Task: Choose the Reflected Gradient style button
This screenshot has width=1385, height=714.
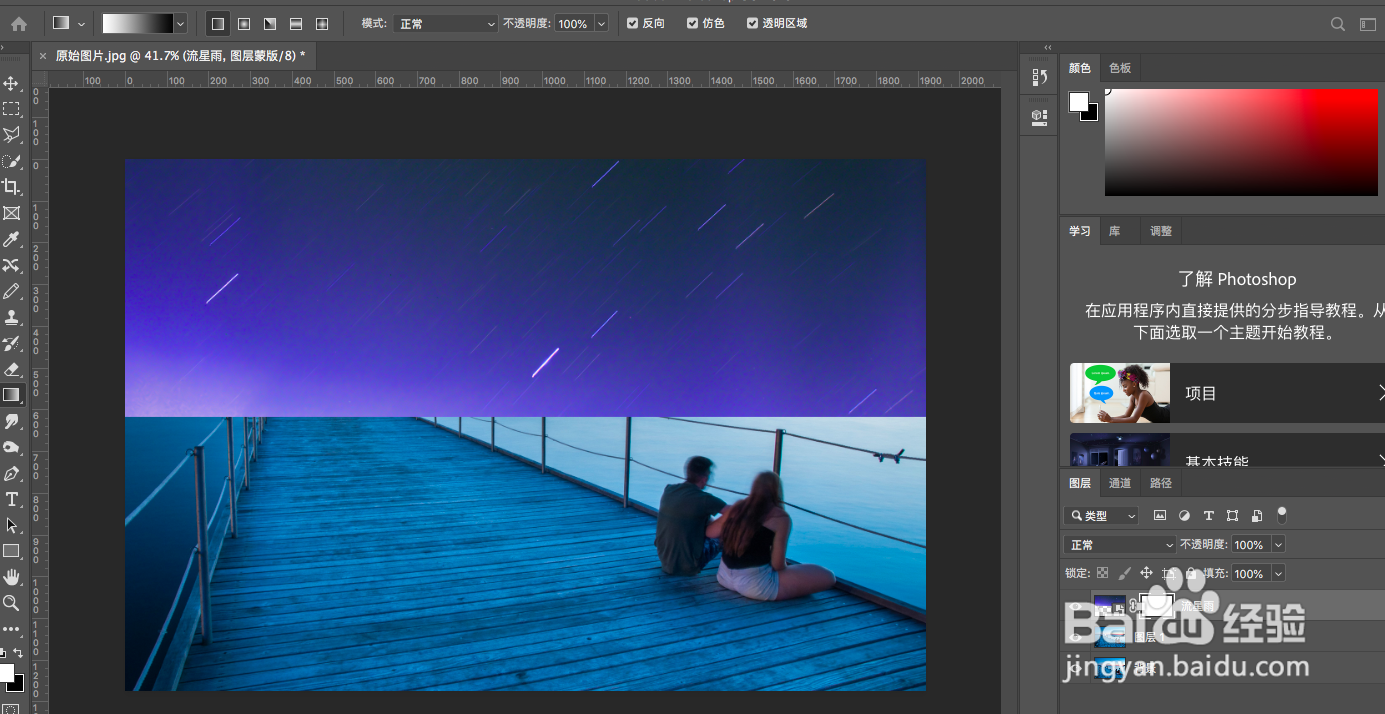Action: (x=296, y=23)
